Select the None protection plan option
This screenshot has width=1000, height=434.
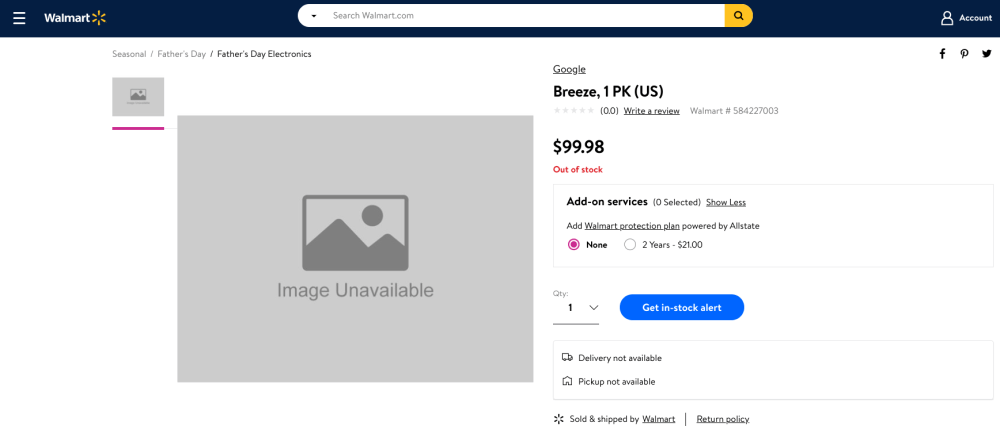pyautogui.click(x=574, y=244)
